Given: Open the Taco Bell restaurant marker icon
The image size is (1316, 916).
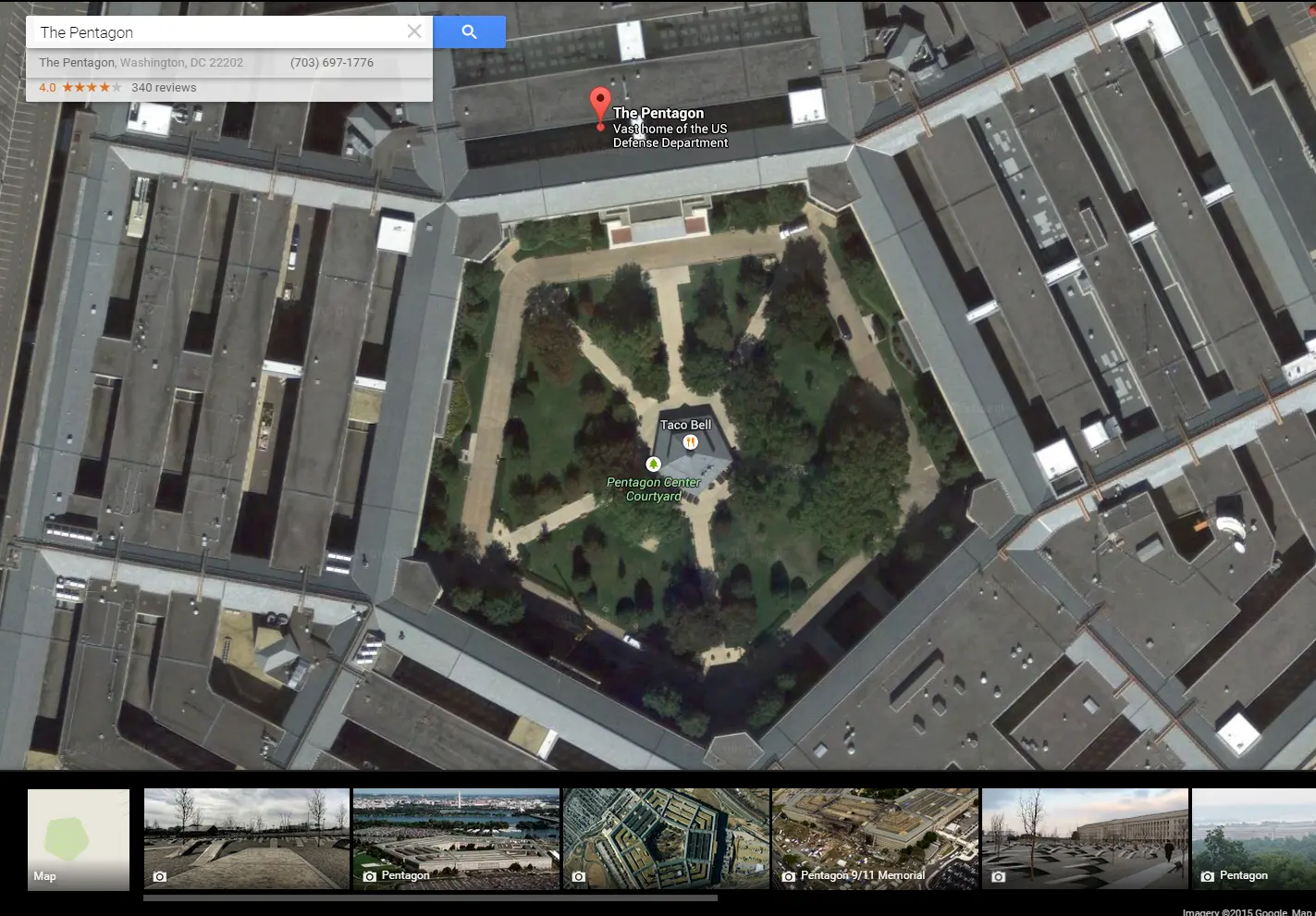Looking at the screenshot, I should click(690, 441).
